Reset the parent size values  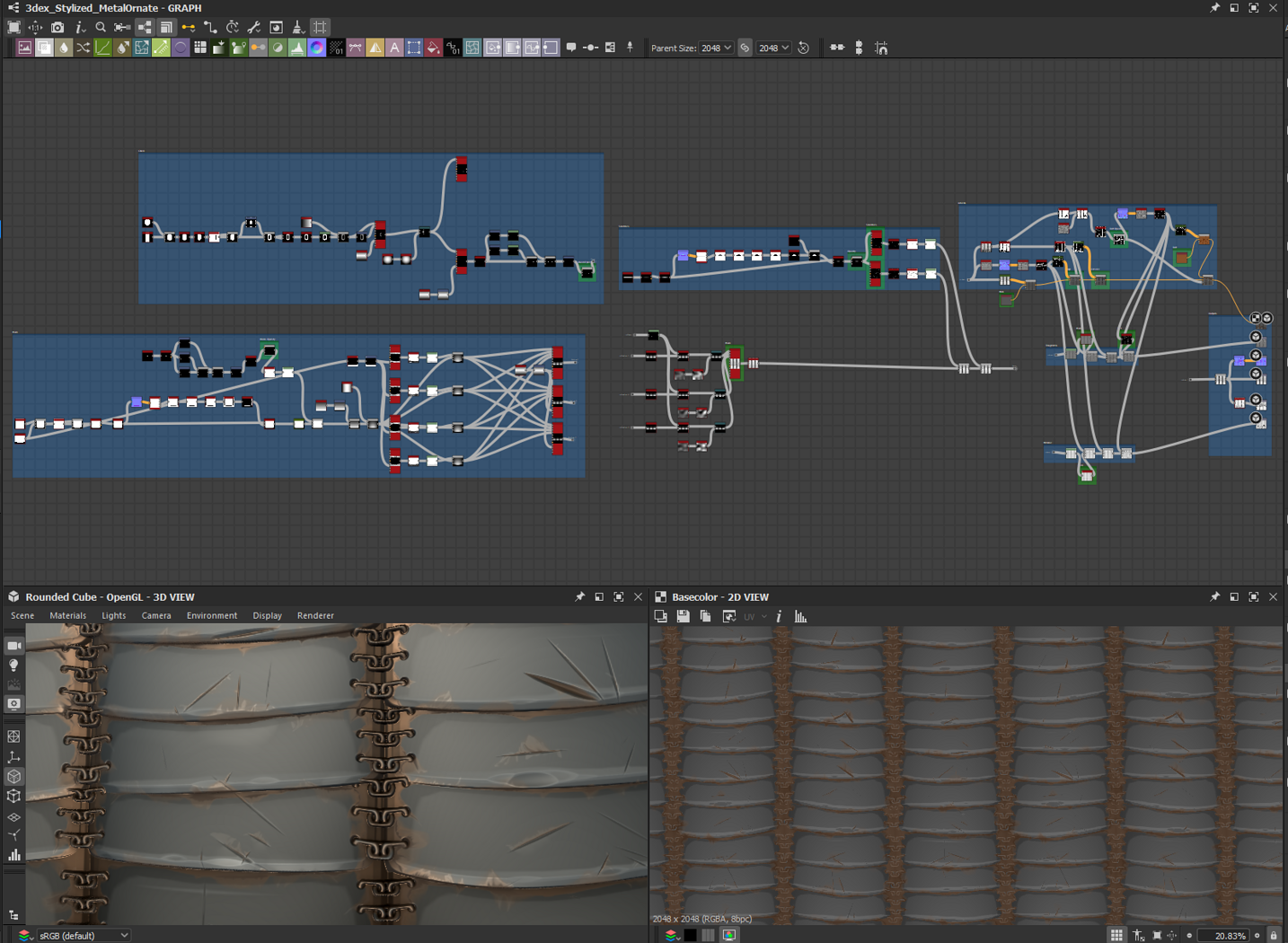tap(804, 48)
